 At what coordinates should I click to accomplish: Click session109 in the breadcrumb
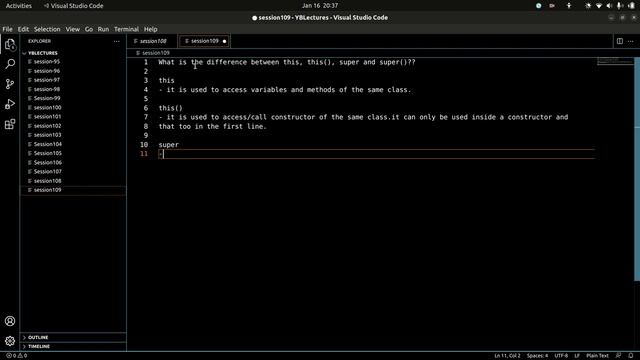coord(156,53)
